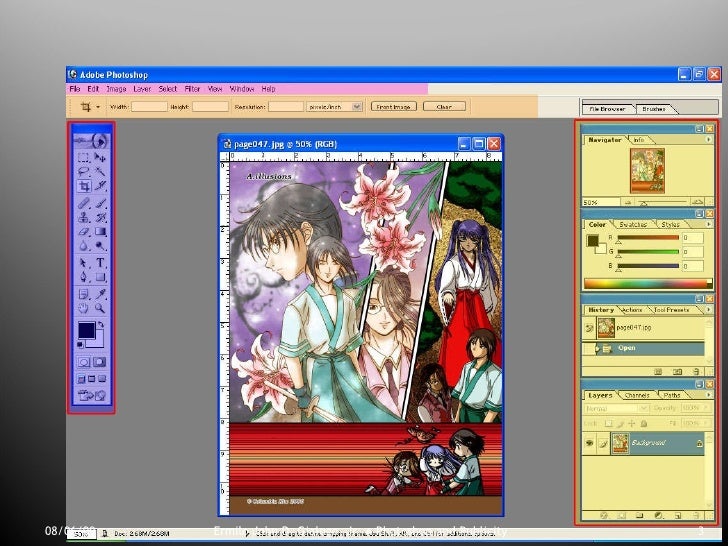Click the Front Image button
Screen dimensions: 728x546
394,107
